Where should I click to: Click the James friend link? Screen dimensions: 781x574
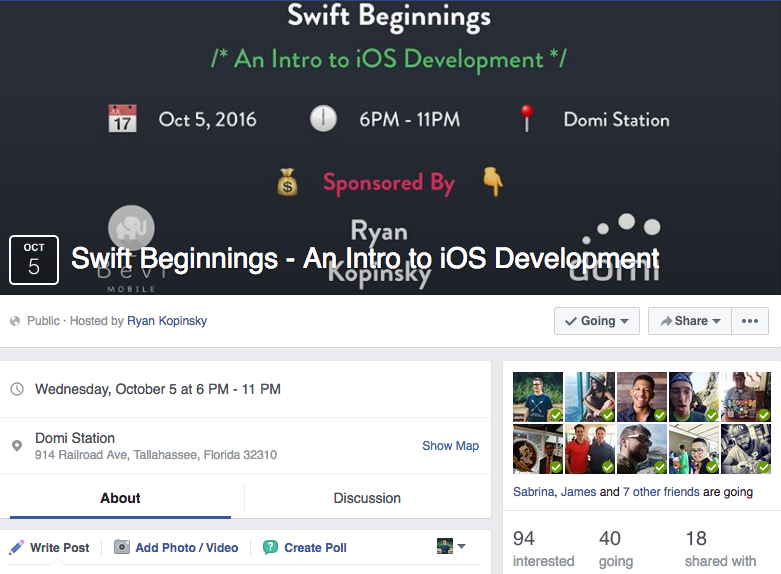pyautogui.click(x=578, y=492)
